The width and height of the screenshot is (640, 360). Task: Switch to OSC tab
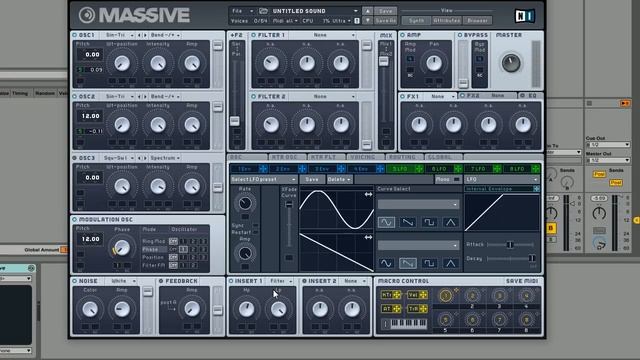tap(247, 157)
